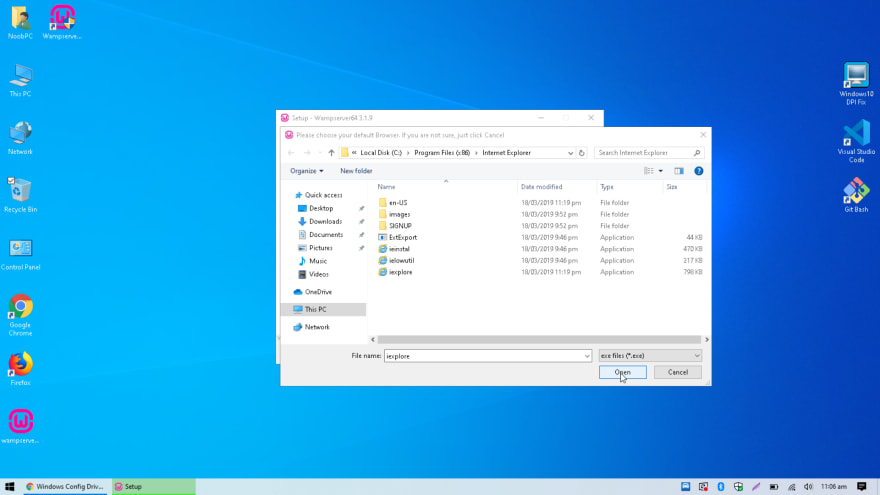Open the view options dropdown arrow

coord(661,171)
